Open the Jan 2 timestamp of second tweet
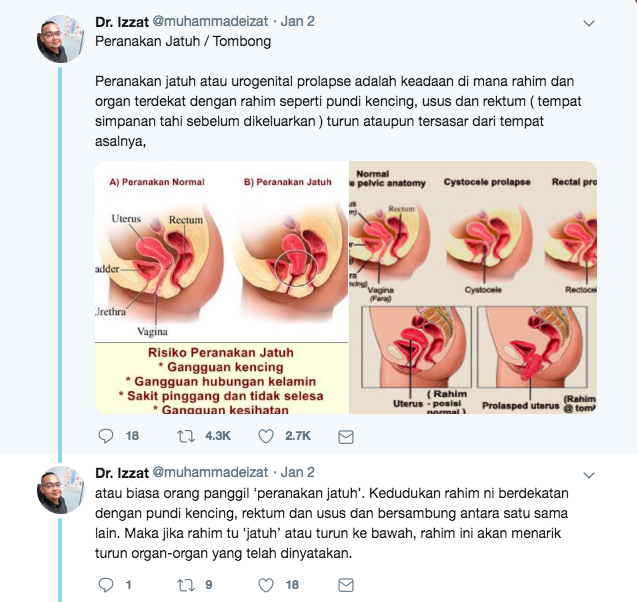637x602 pixels. (297, 472)
